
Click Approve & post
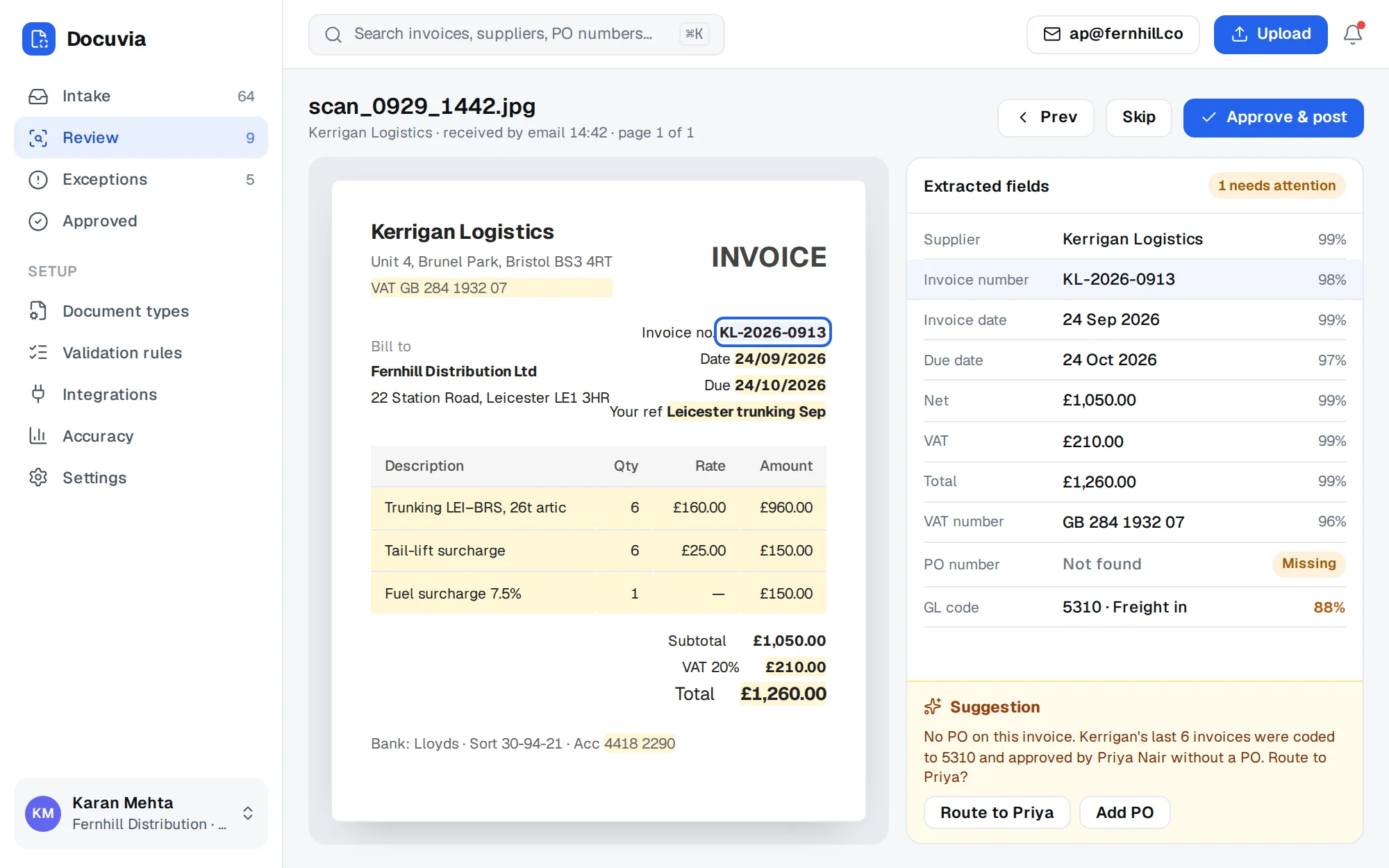tap(1273, 117)
